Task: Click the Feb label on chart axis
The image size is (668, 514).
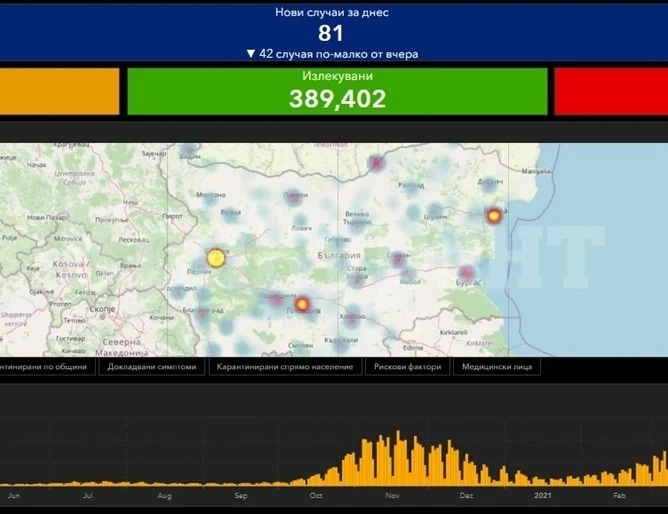Action: [x=619, y=496]
